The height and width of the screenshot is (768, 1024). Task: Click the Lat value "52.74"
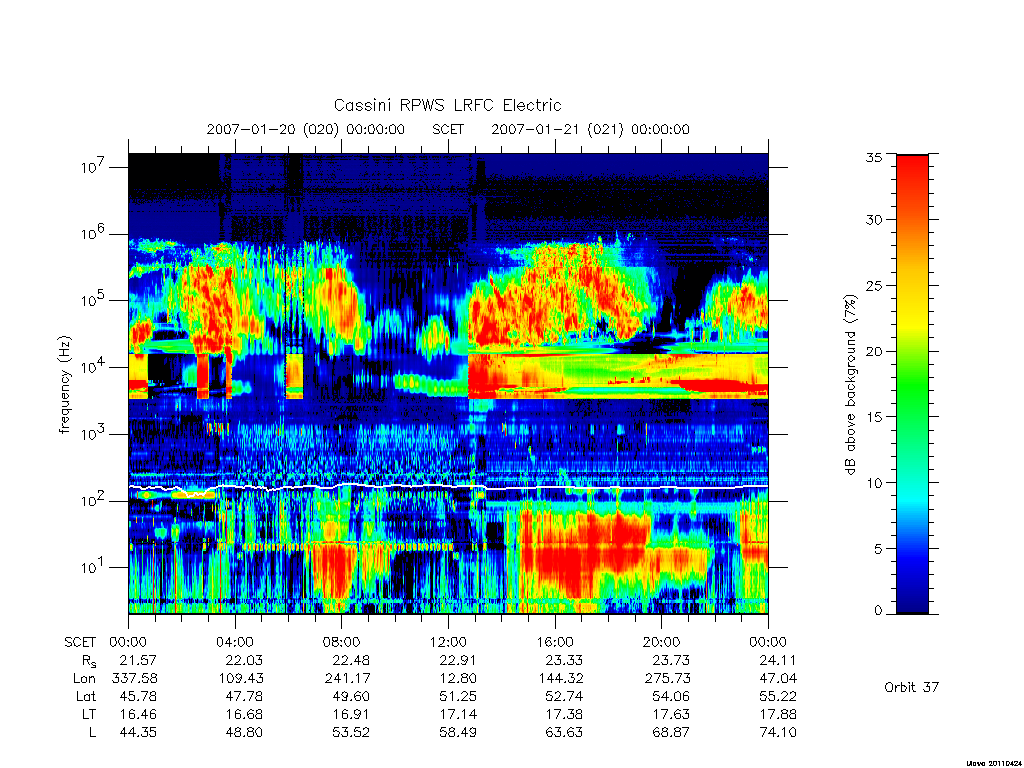pos(564,696)
